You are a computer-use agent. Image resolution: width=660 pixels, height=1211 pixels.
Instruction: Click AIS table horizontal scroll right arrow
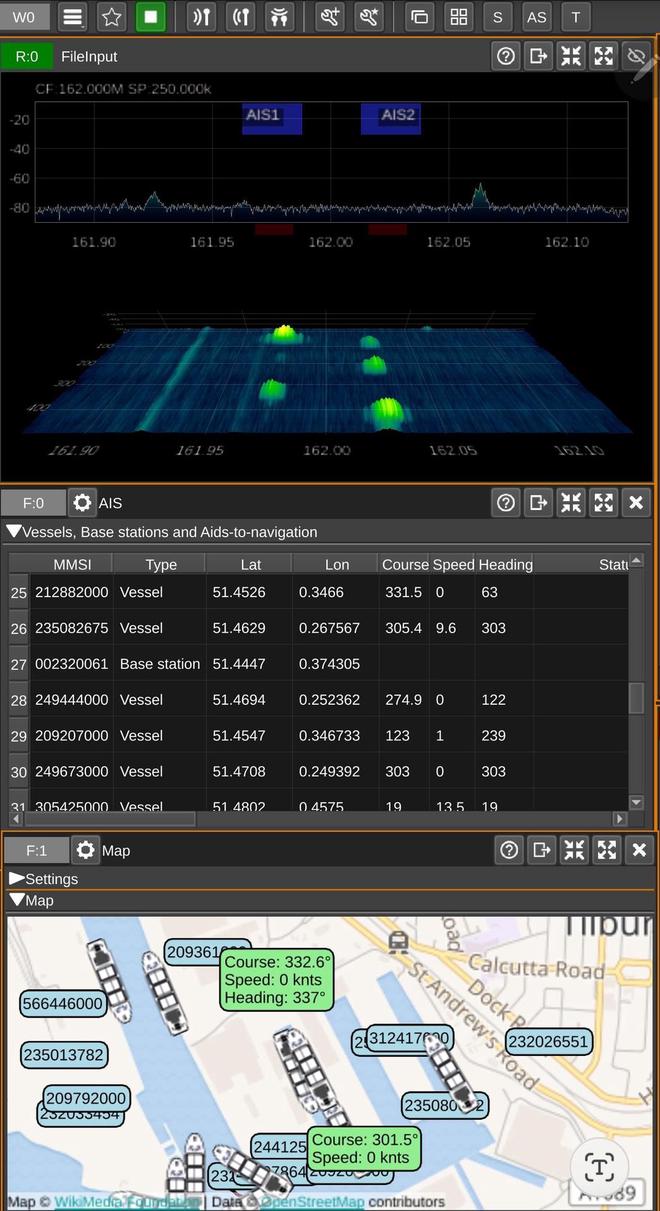pyautogui.click(x=620, y=818)
